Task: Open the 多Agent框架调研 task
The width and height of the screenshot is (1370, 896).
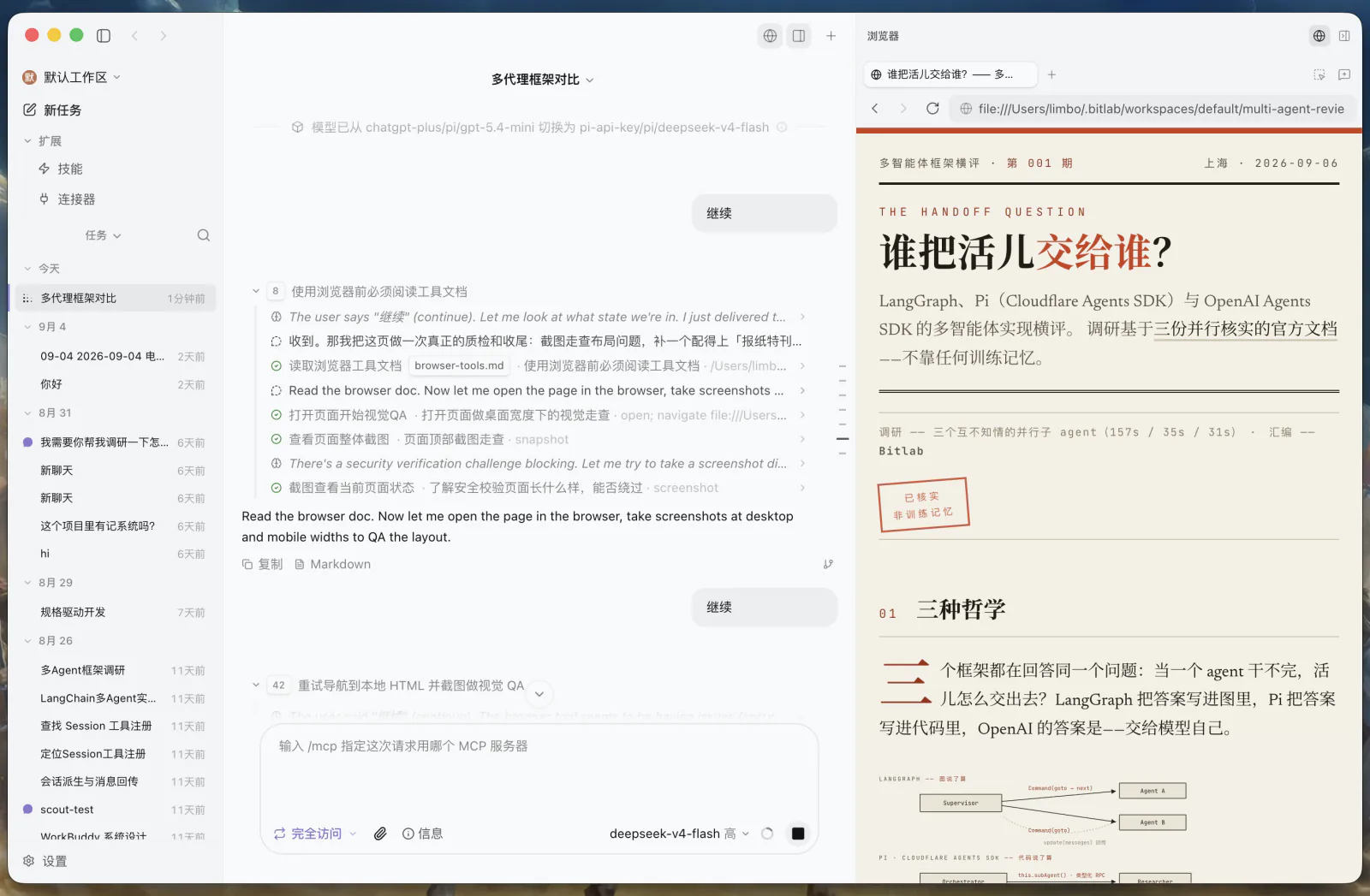Action: (116, 671)
